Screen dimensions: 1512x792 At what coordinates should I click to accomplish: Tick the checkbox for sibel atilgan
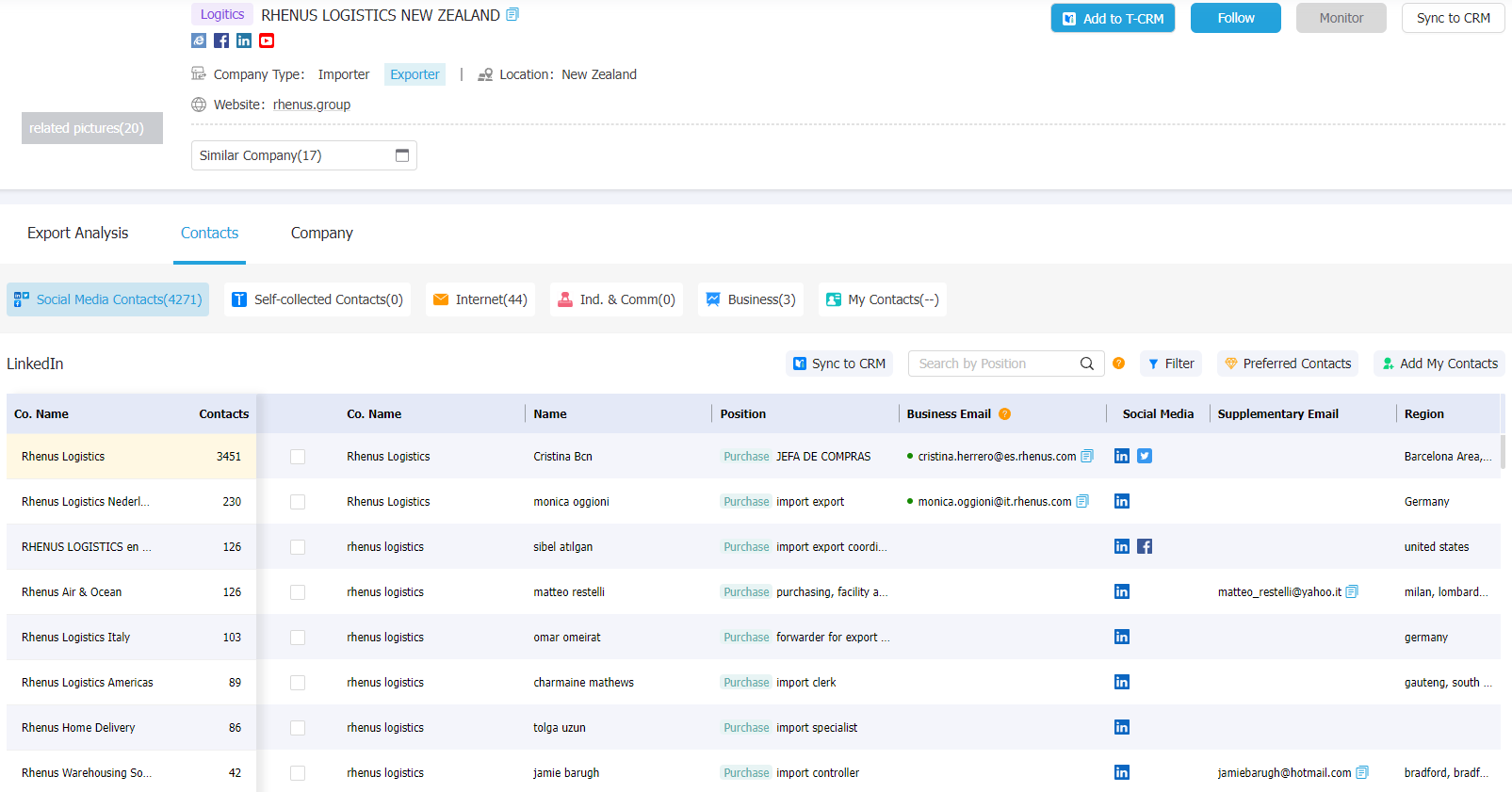(298, 547)
